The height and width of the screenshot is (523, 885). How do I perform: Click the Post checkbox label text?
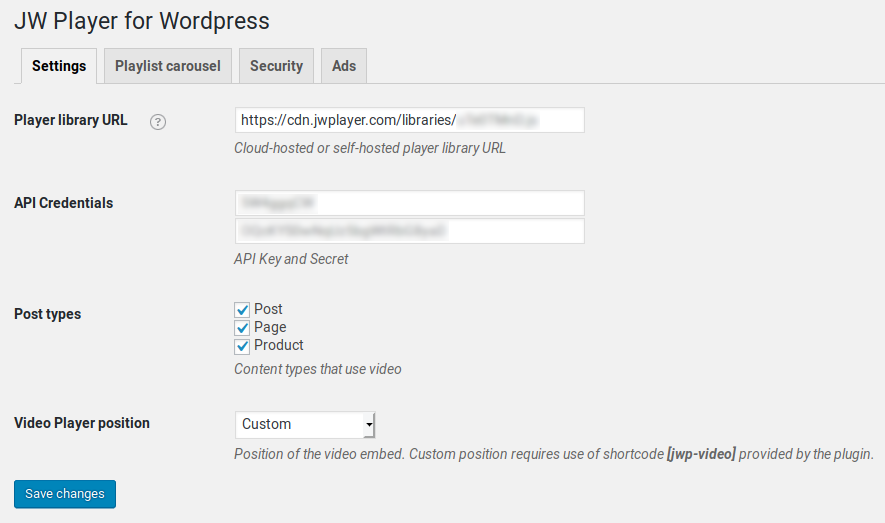[x=268, y=309]
